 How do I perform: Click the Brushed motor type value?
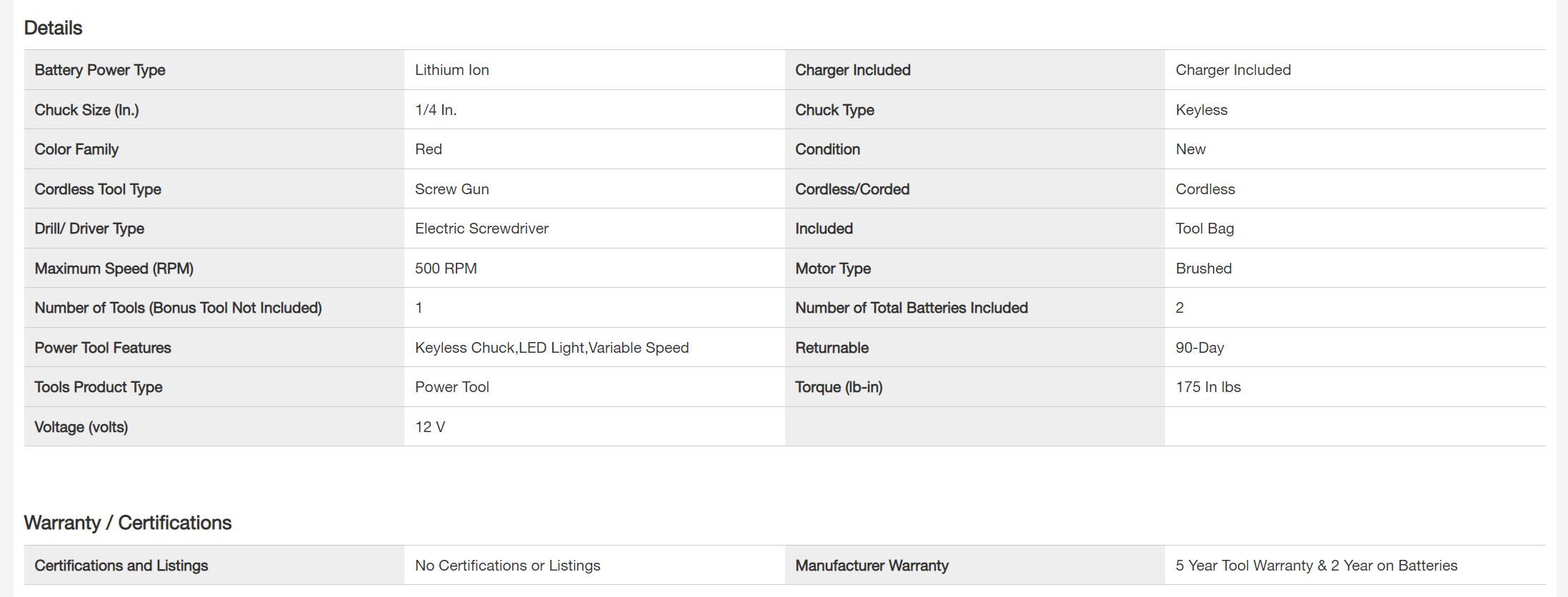(1204, 269)
